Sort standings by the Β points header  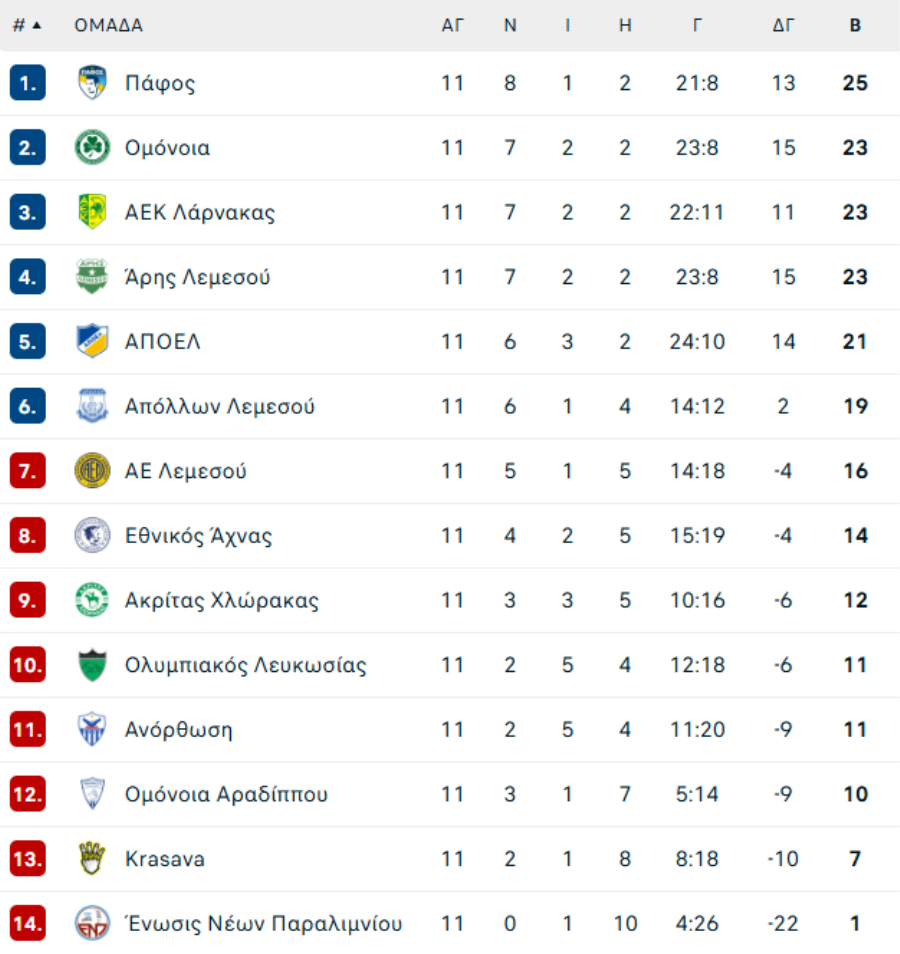855,26
